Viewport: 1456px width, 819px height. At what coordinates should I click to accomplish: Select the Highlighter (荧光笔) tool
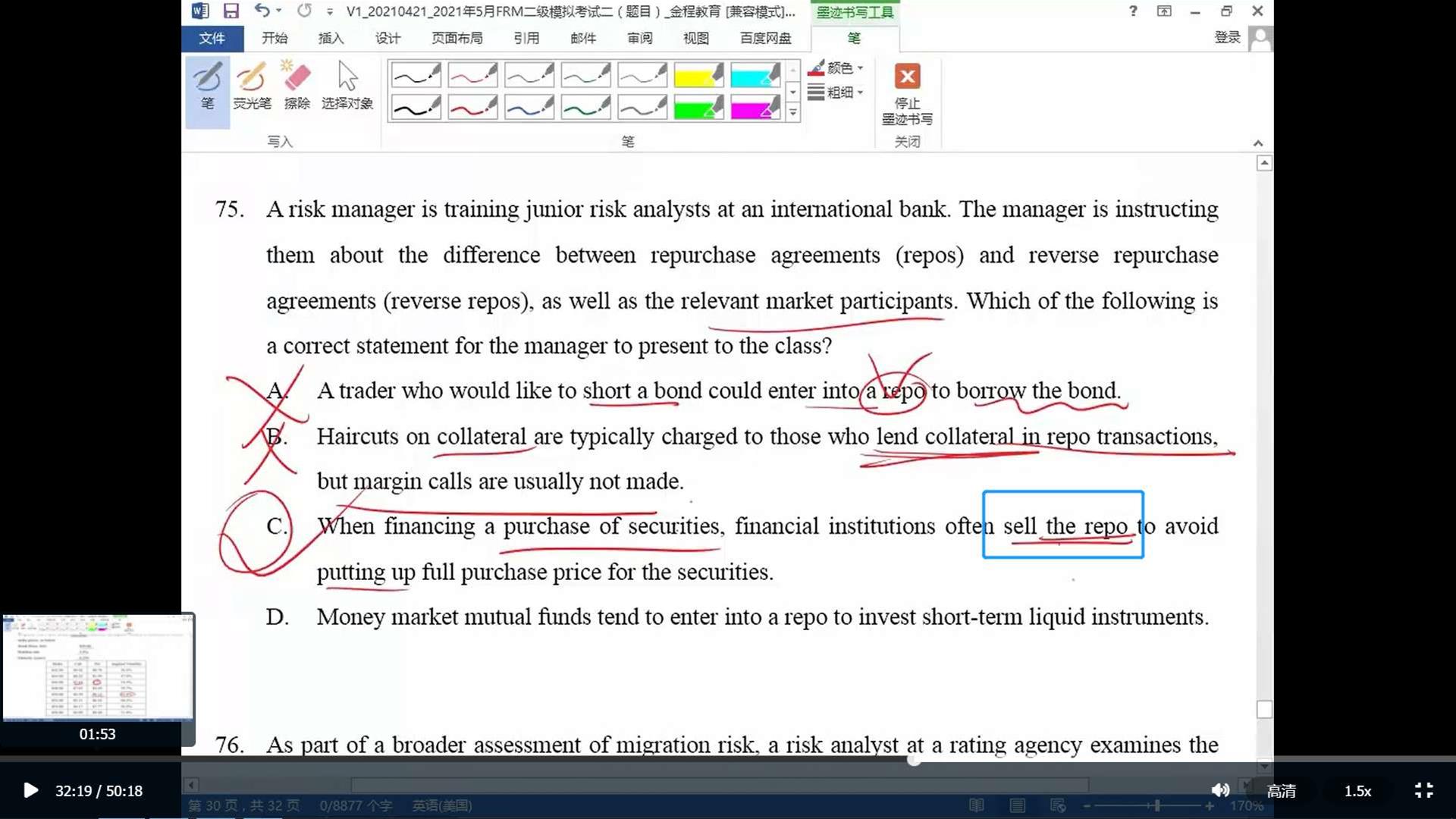pyautogui.click(x=252, y=85)
